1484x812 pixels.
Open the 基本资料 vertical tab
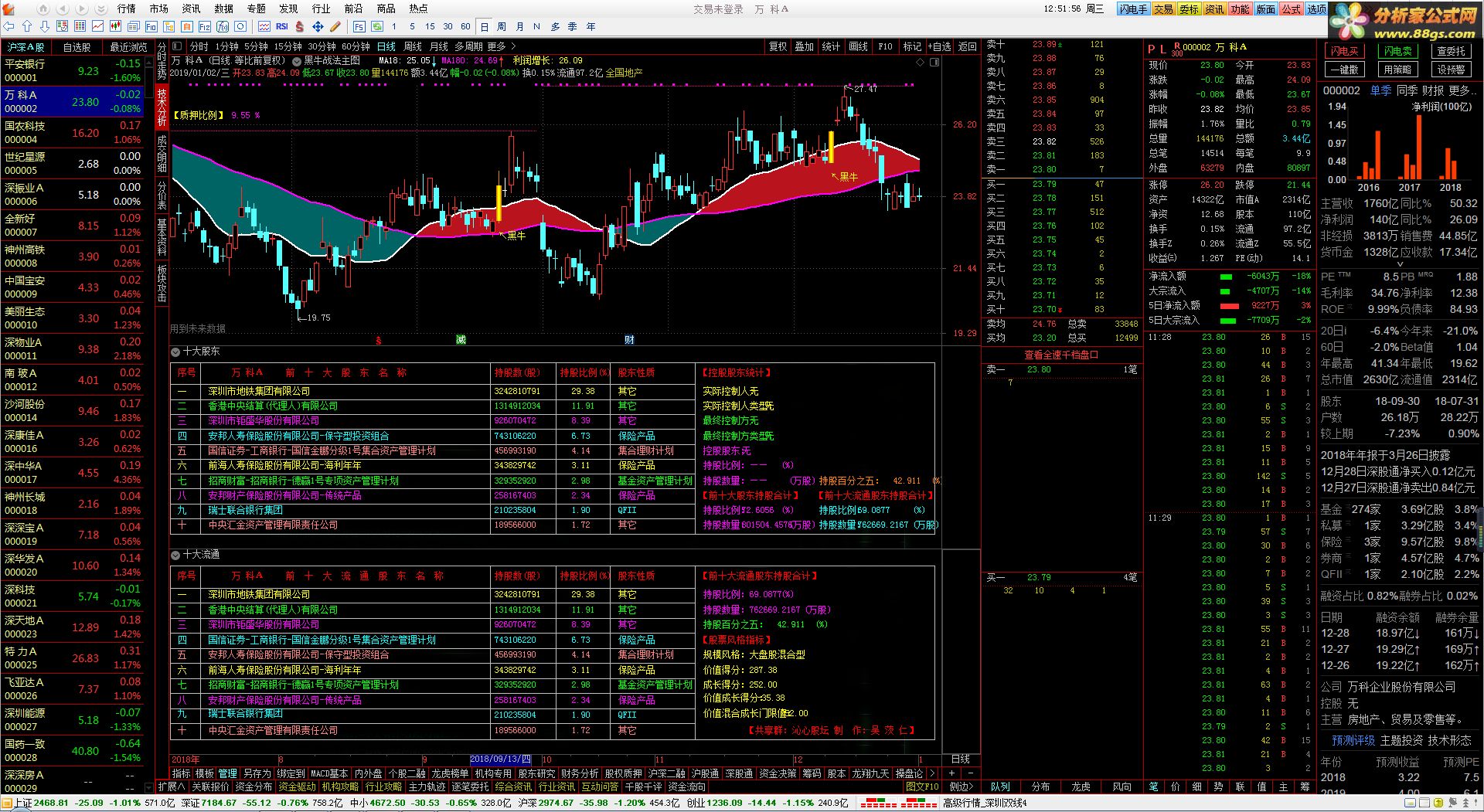[x=162, y=237]
